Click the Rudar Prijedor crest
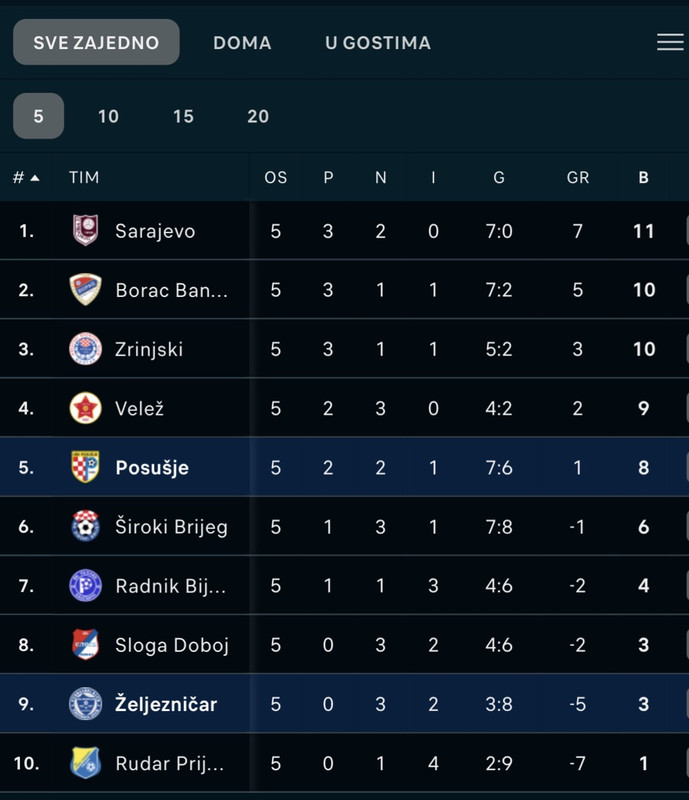Screen dimensions: 689x800 tap(85, 763)
